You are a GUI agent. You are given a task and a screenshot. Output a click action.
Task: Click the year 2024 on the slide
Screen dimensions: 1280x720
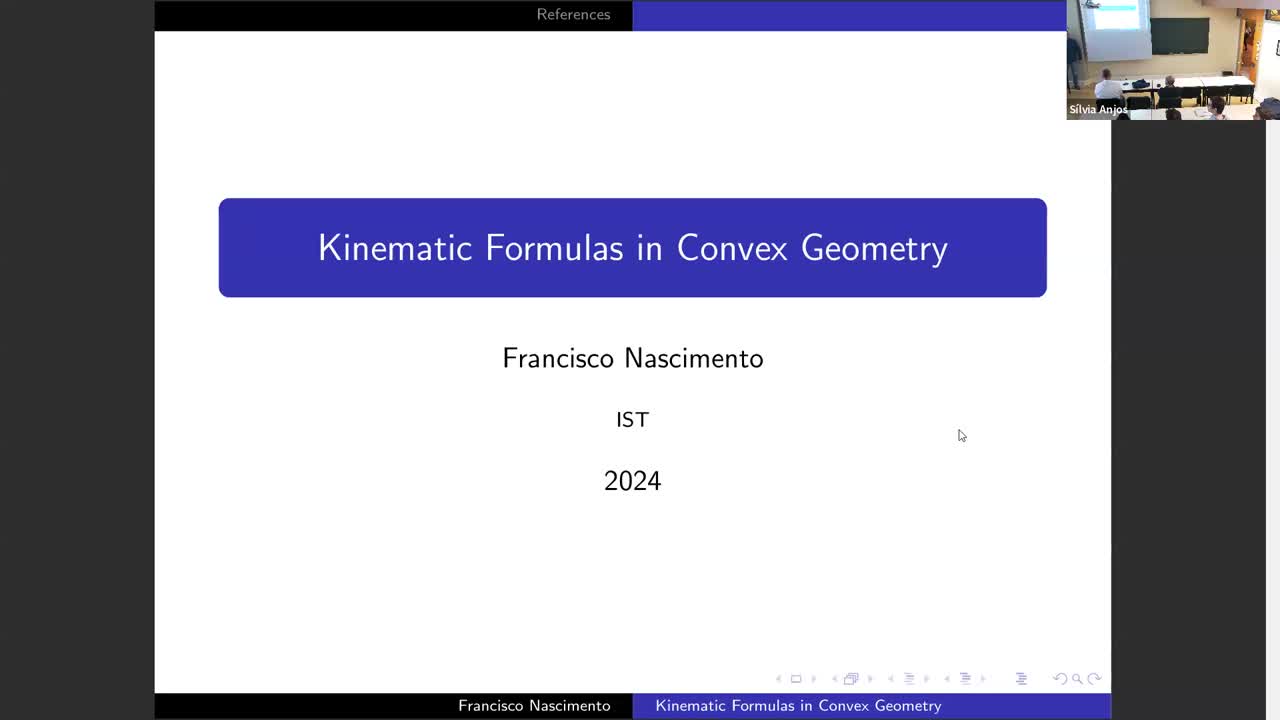(x=632, y=481)
